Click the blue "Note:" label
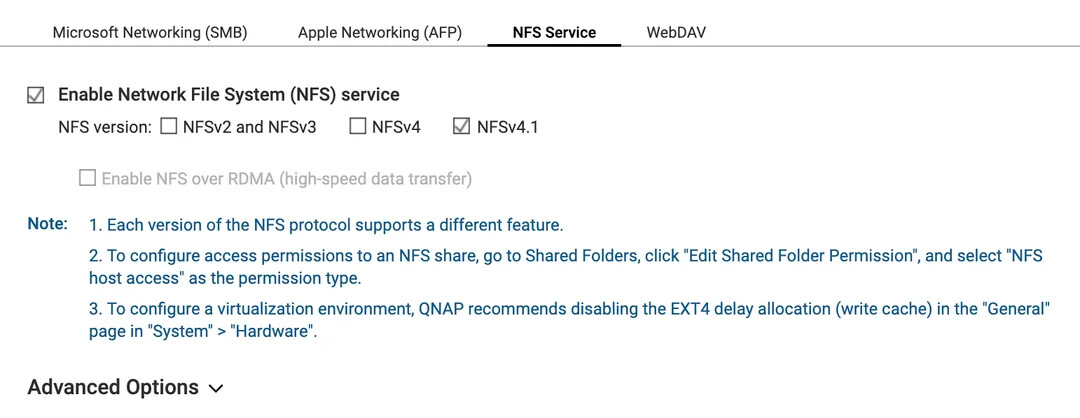The image size is (1080, 418). (x=48, y=223)
